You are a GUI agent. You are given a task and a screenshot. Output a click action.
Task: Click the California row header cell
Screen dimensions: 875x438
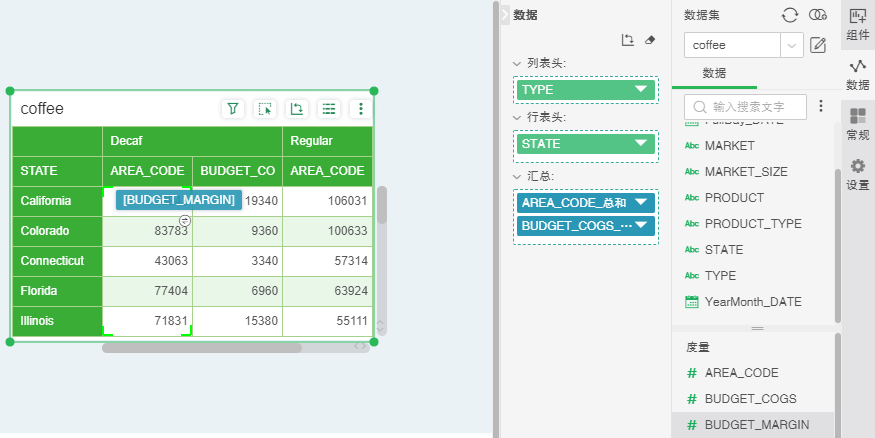[x=57, y=201]
